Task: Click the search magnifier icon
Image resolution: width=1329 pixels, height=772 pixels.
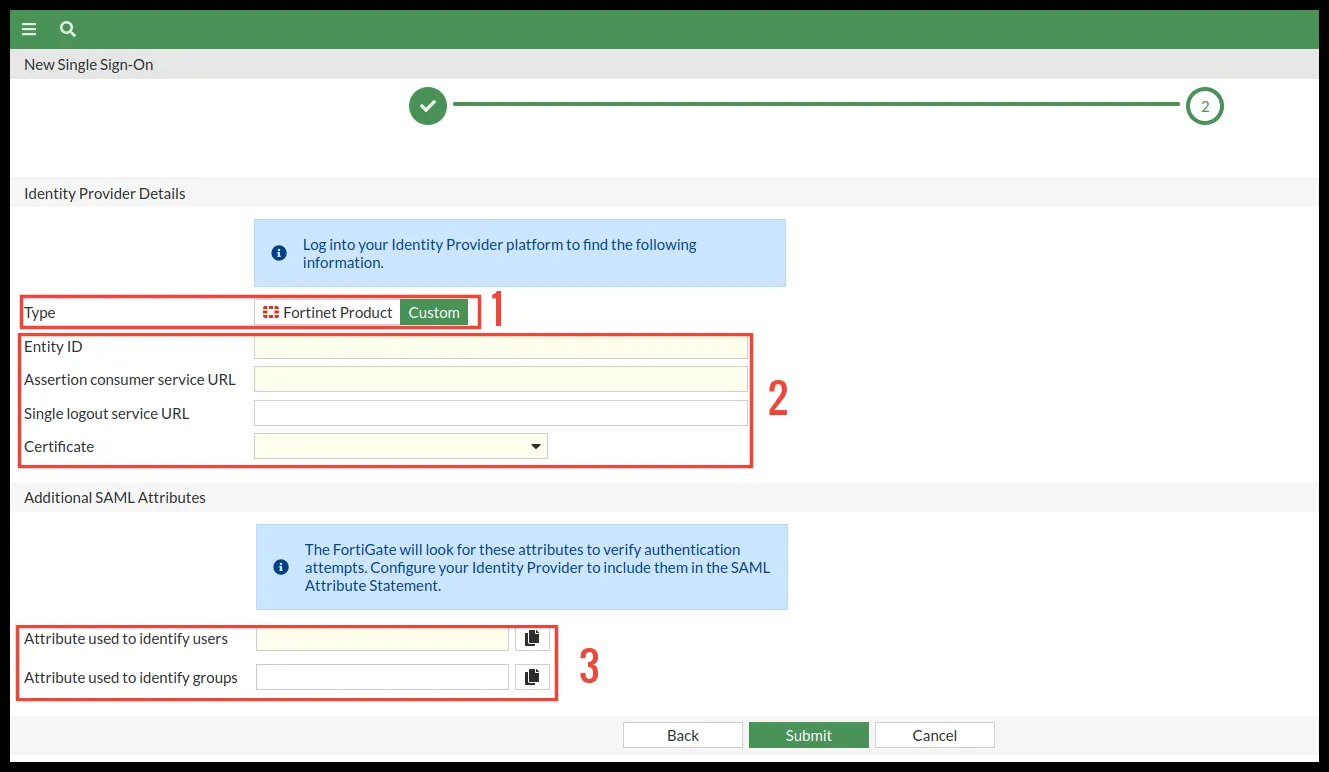Action: tap(68, 30)
